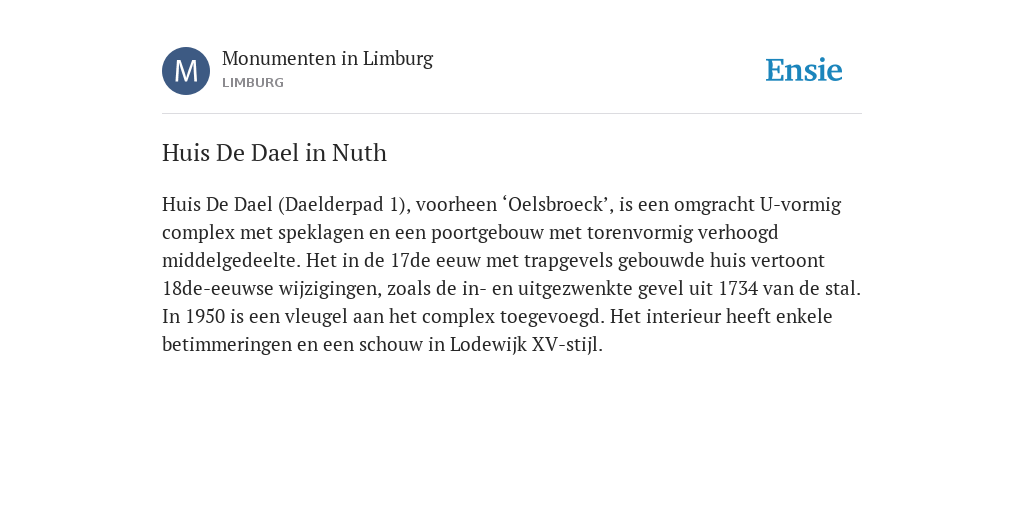Click the address text Daelderpad 1
This screenshot has height=512, width=1024.
point(342,205)
